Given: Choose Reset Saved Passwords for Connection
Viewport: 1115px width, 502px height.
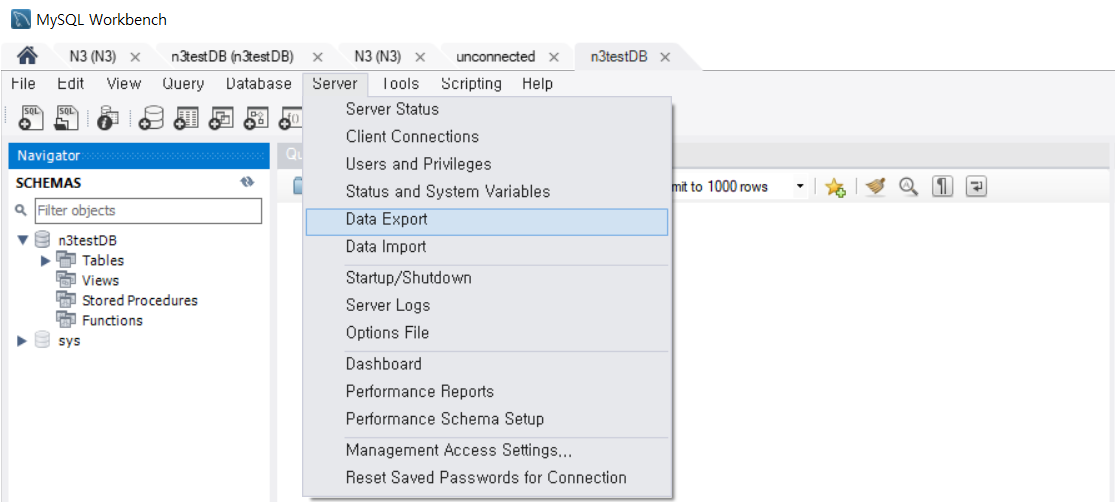Looking at the screenshot, I should tap(487, 478).
